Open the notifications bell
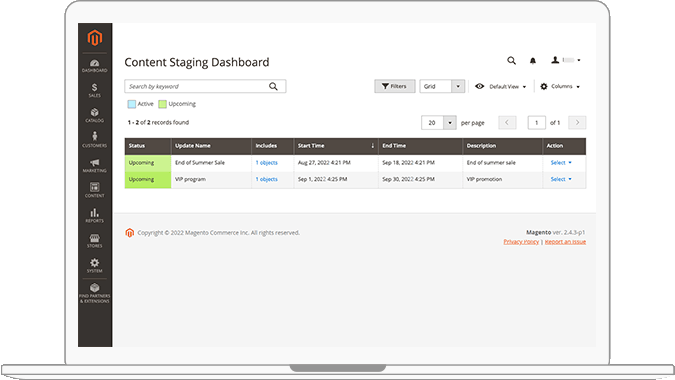The width and height of the screenshot is (675, 380). pyautogui.click(x=533, y=61)
